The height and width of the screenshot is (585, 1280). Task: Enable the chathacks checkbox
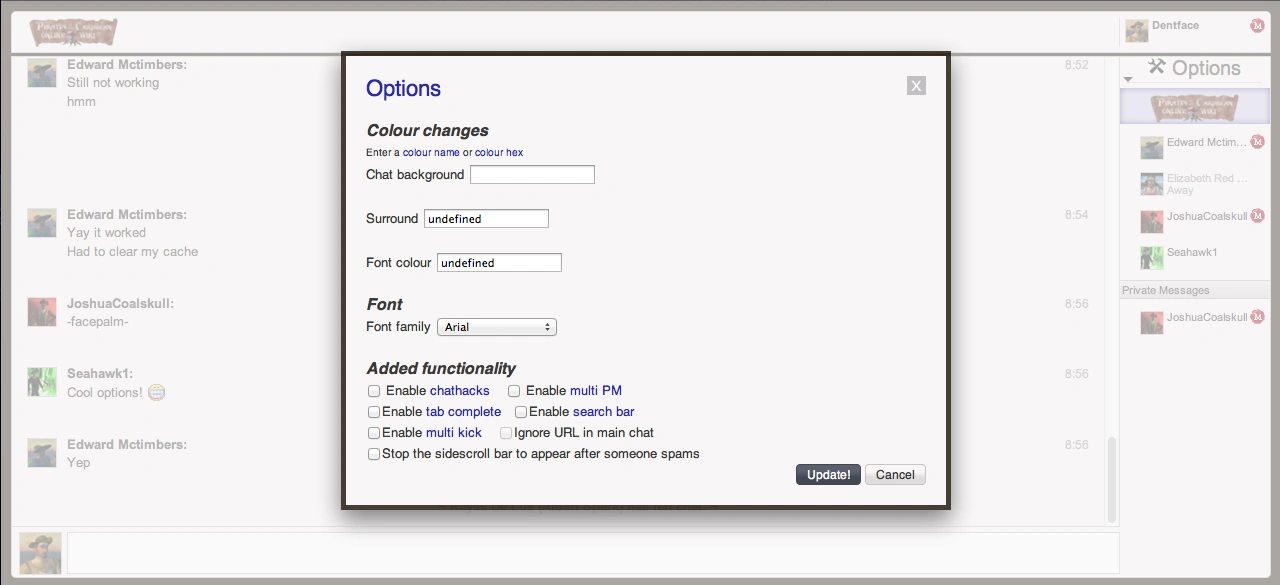tap(374, 391)
